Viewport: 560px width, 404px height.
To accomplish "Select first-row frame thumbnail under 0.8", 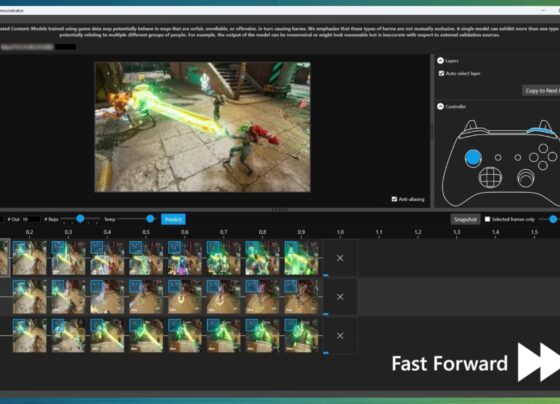I will pos(262,258).
